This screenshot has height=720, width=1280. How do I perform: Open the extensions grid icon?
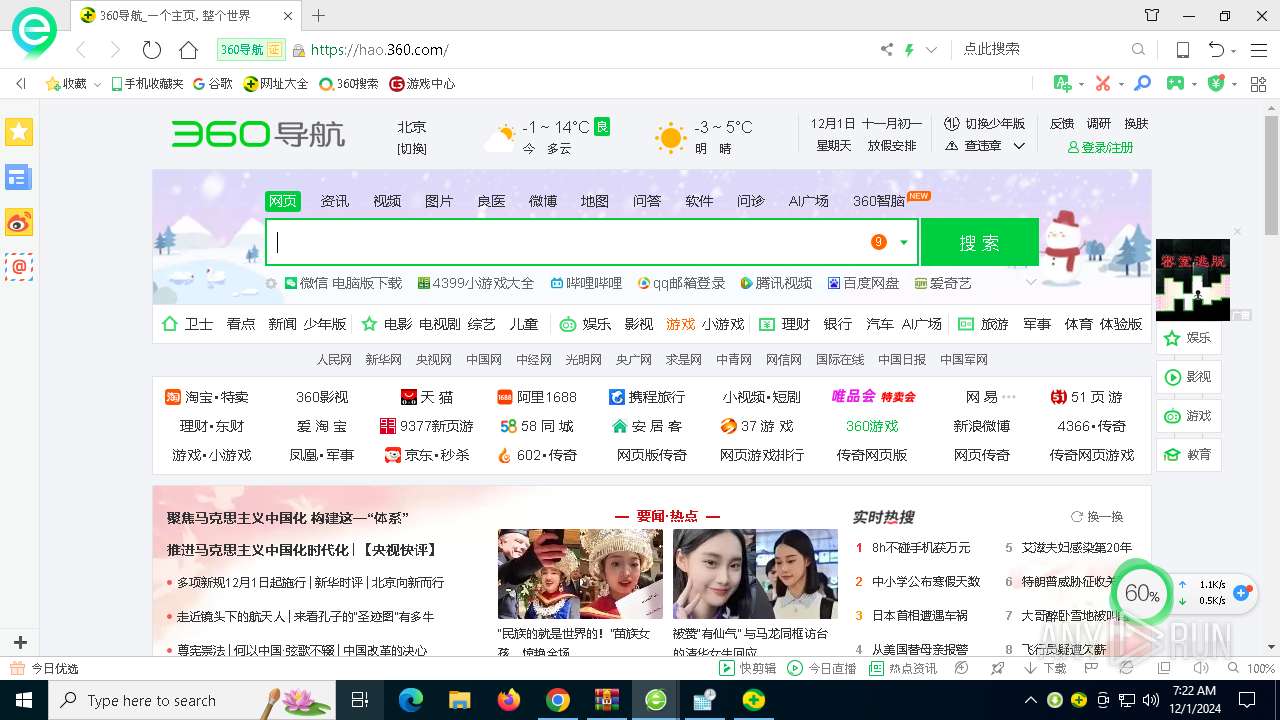[1259, 84]
